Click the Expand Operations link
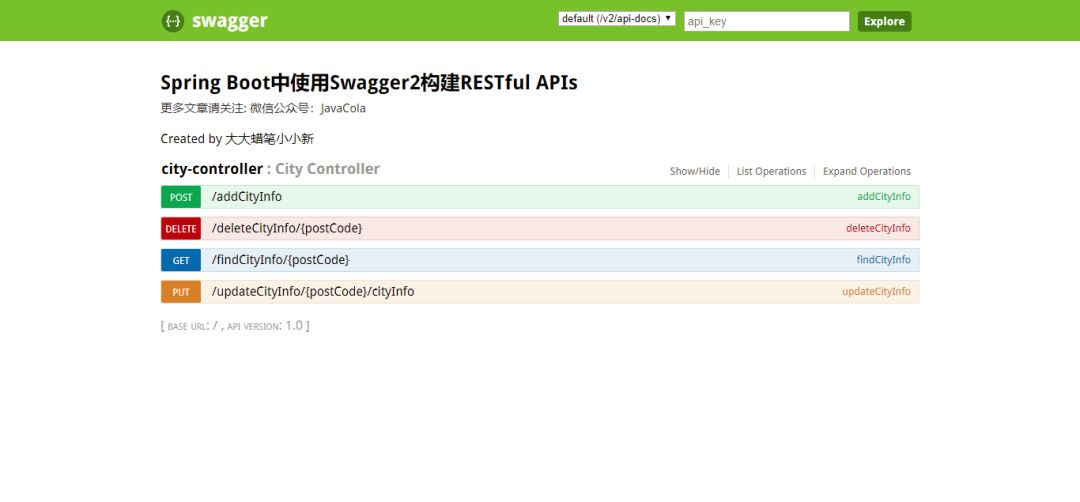Image resolution: width=1080 pixels, height=502 pixels. (x=866, y=171)
